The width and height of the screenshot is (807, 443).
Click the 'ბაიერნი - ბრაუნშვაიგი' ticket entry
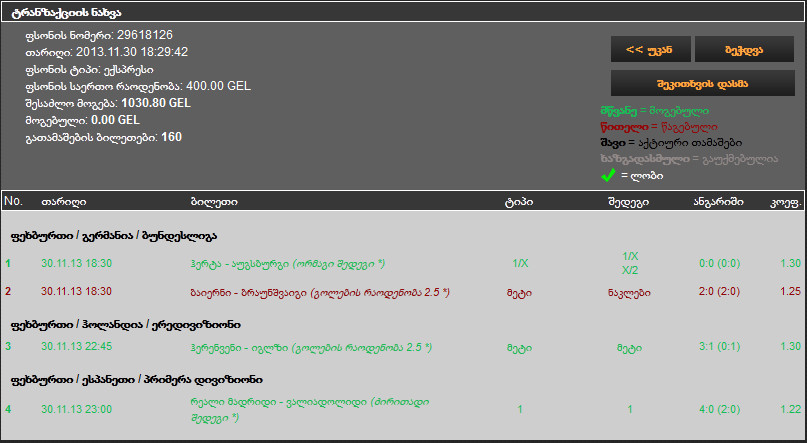coord(320,292)
